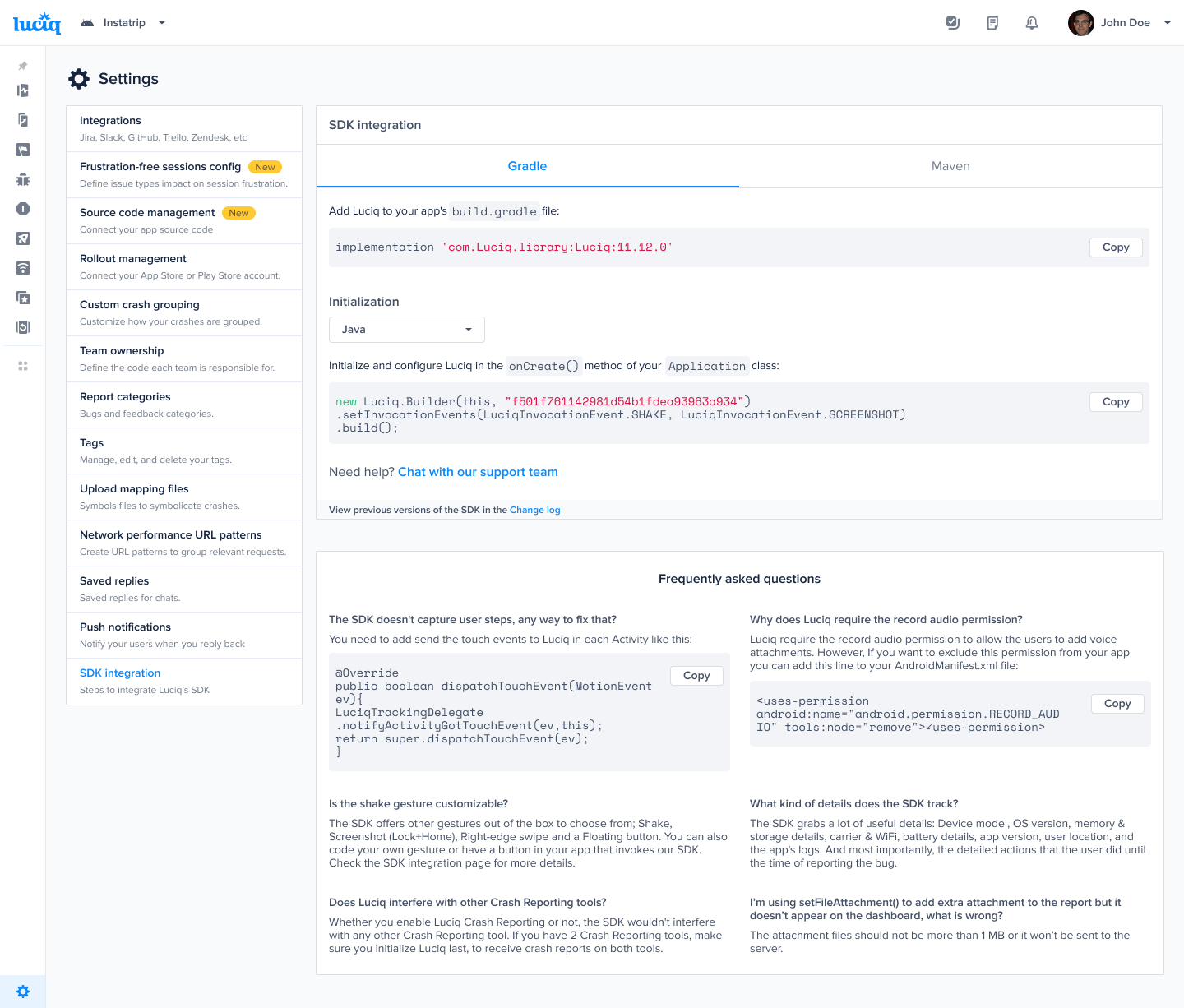Screen dimensions: 1184x1008
Task: Expand the John Doe account dropdown arrow
Action: click(1168, 23)
